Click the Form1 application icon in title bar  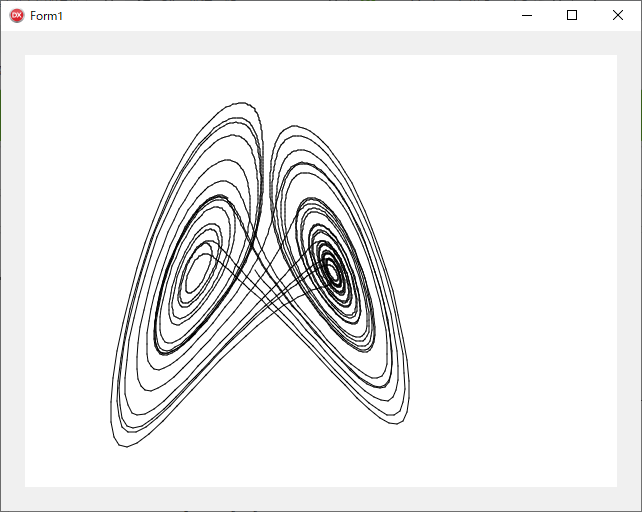[17, 16]
